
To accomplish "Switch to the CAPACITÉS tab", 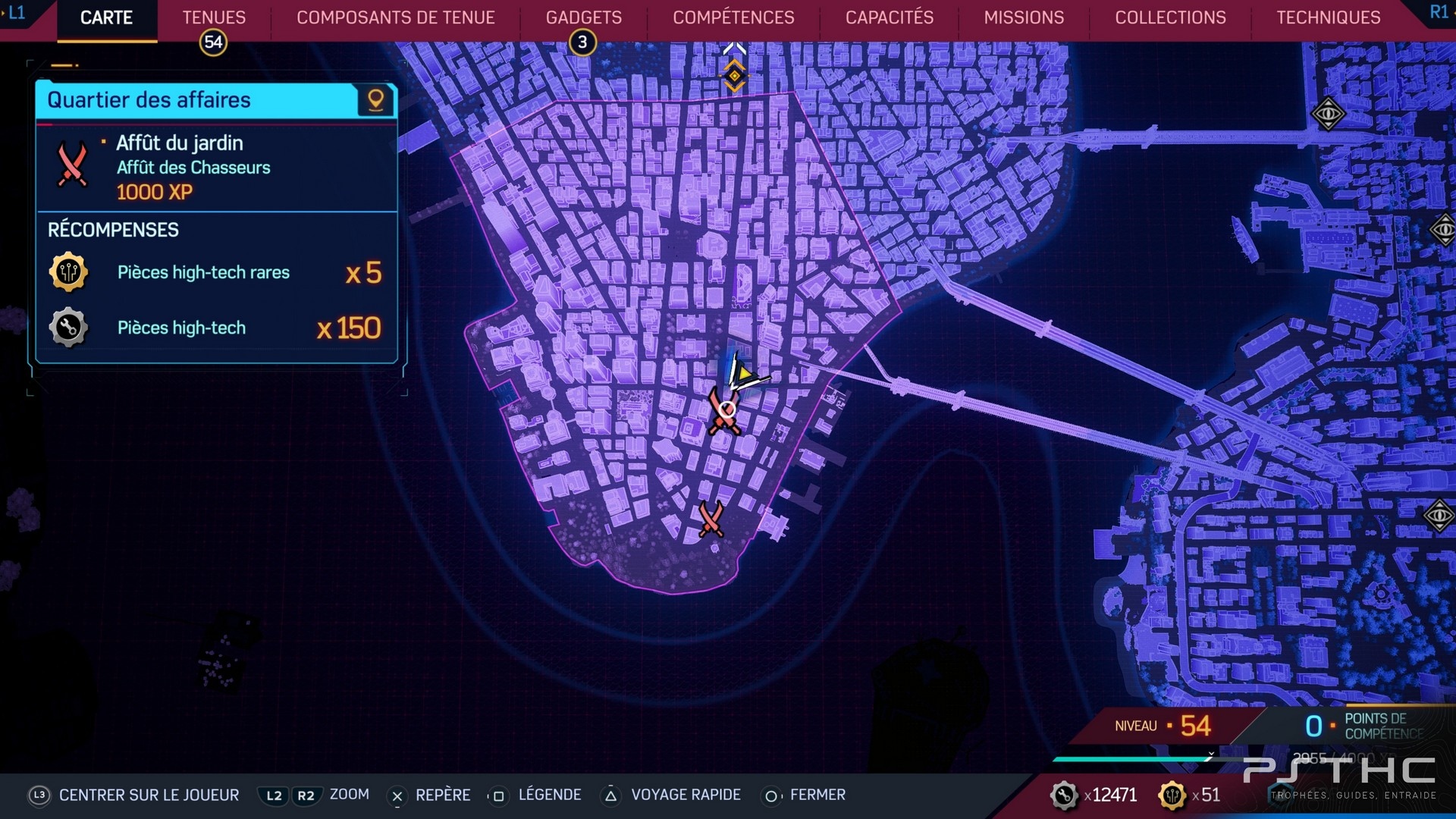I will click(889, 17).
